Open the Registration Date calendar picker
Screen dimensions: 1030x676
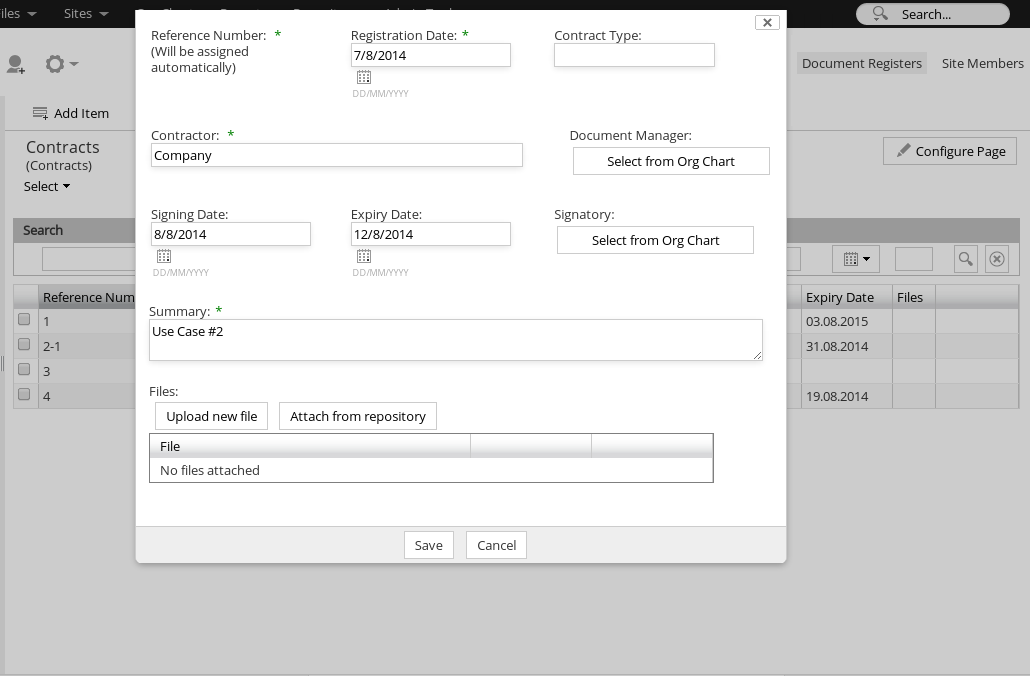(364, 77)
